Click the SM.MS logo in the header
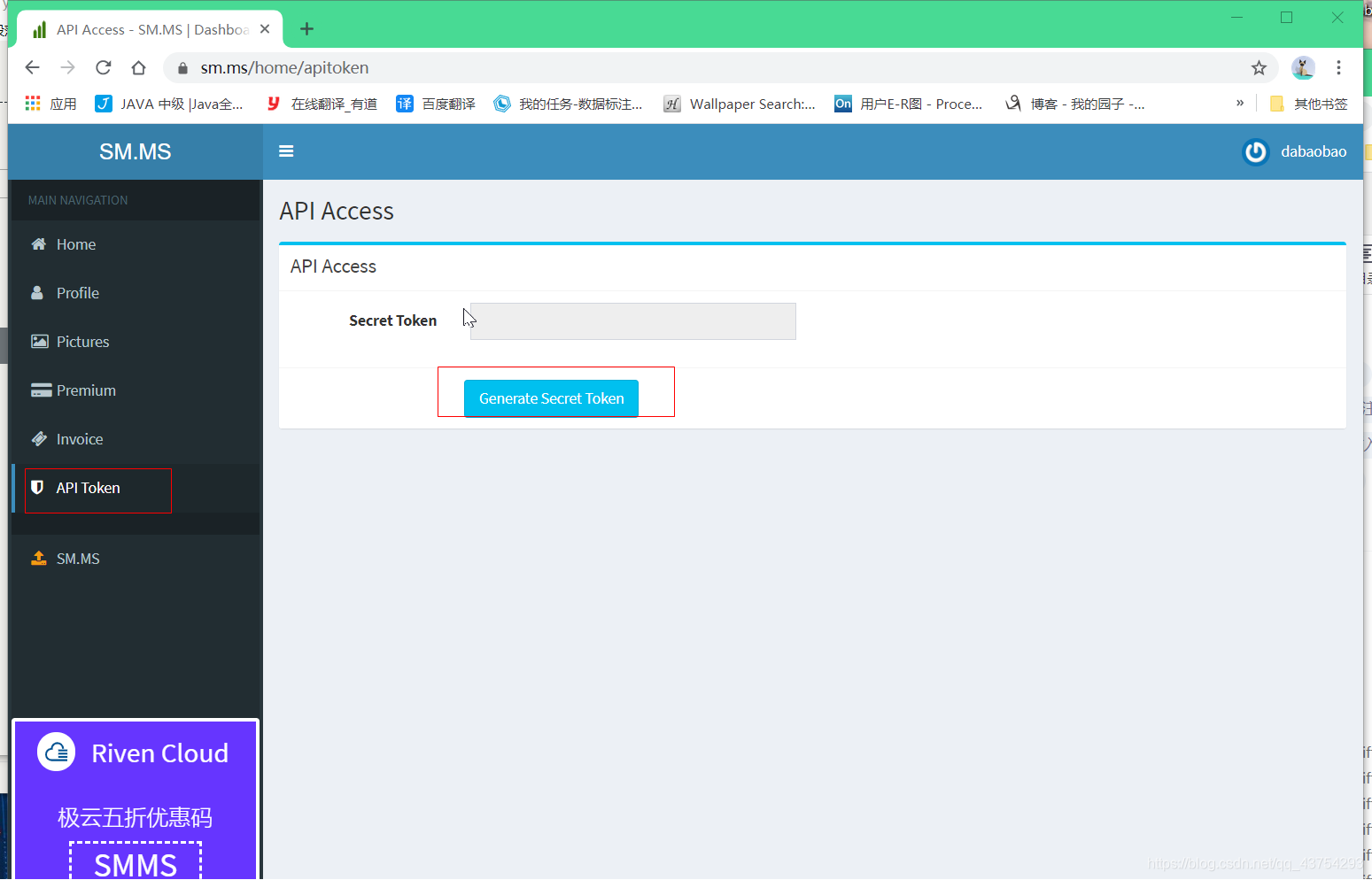This screenshot has width=1372, height=880. [136, 151]
